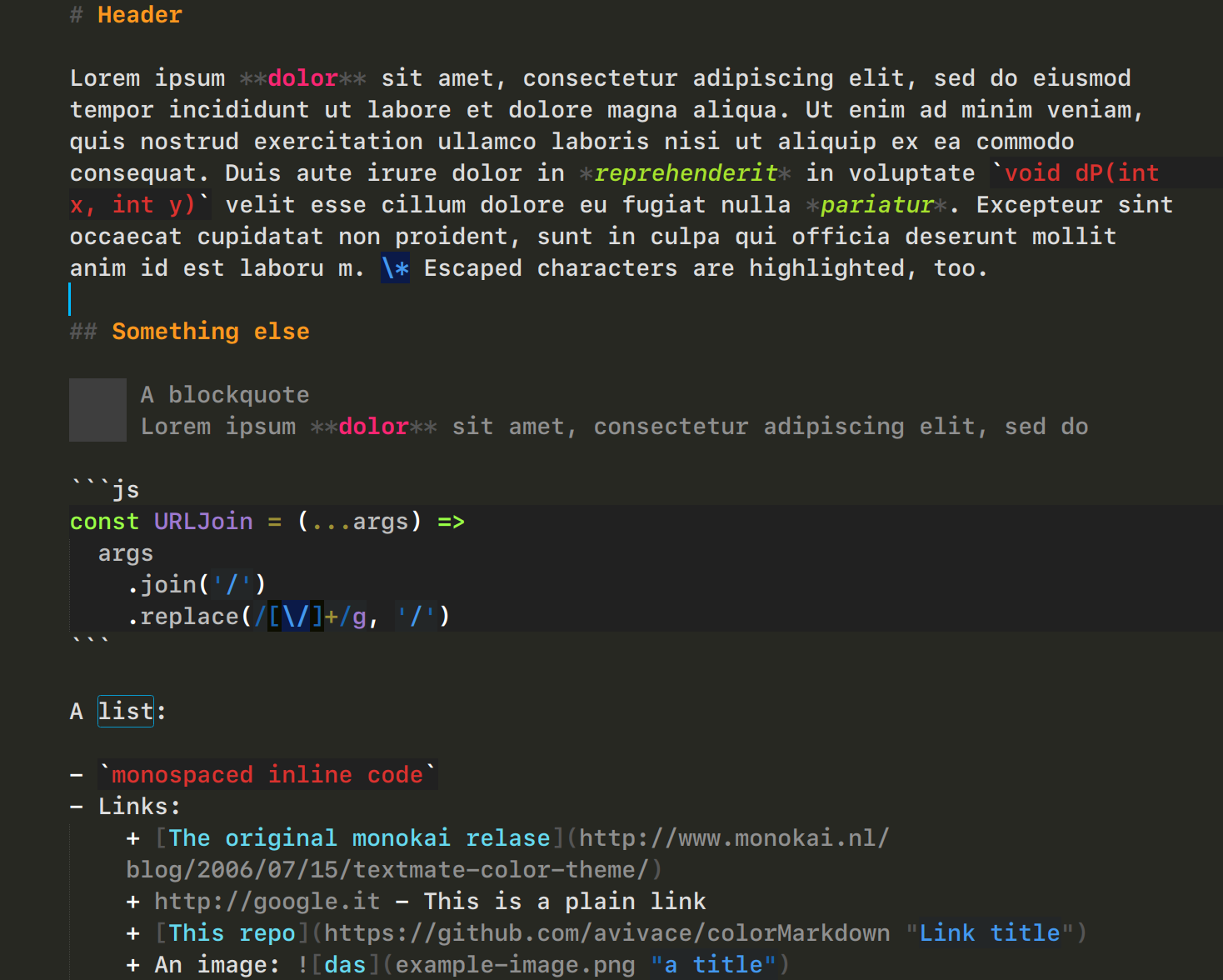Click 'monospaced inline code' list item
Screen dimensions: 1223x980
point(267,775)
